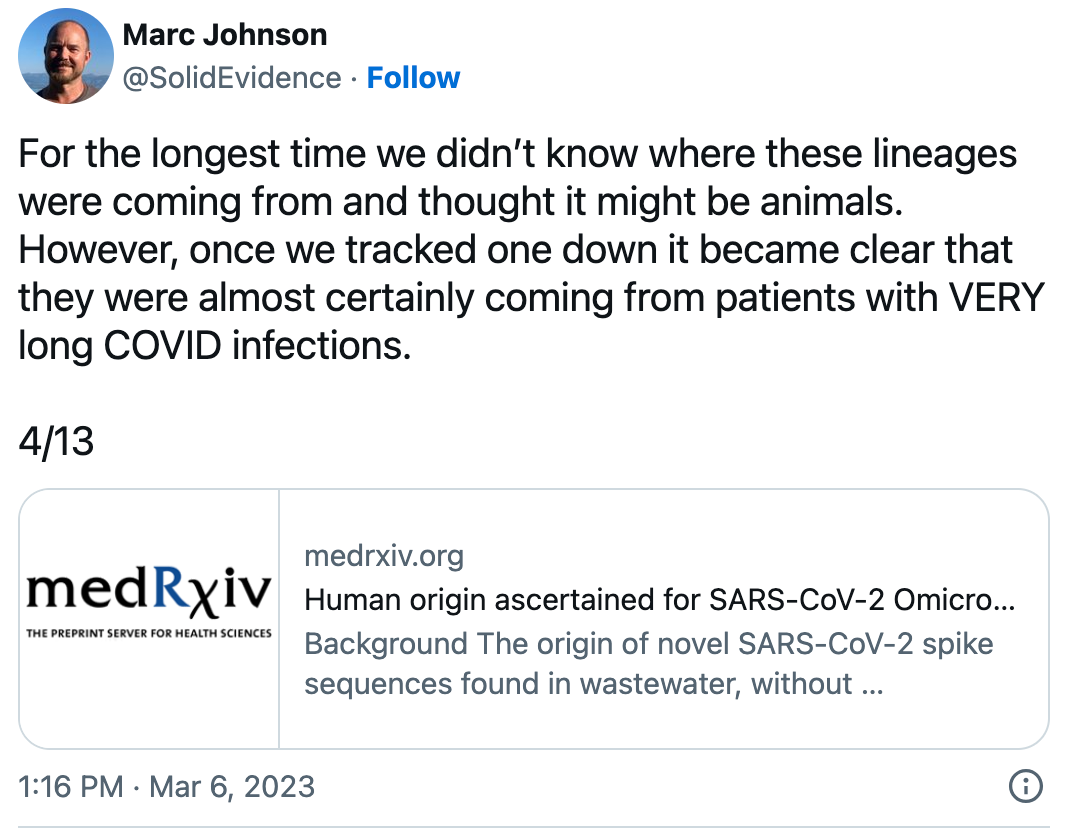Select the 4/13 thread counter text

tap(56, 441)
